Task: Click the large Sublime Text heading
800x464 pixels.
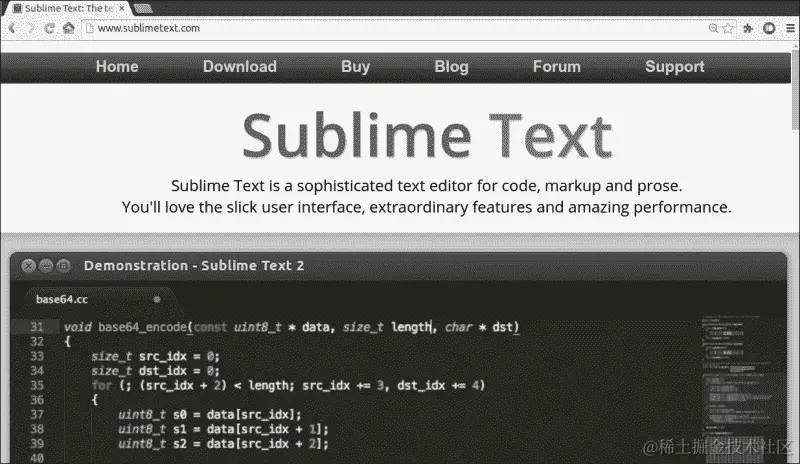Action: coord(427,136)
